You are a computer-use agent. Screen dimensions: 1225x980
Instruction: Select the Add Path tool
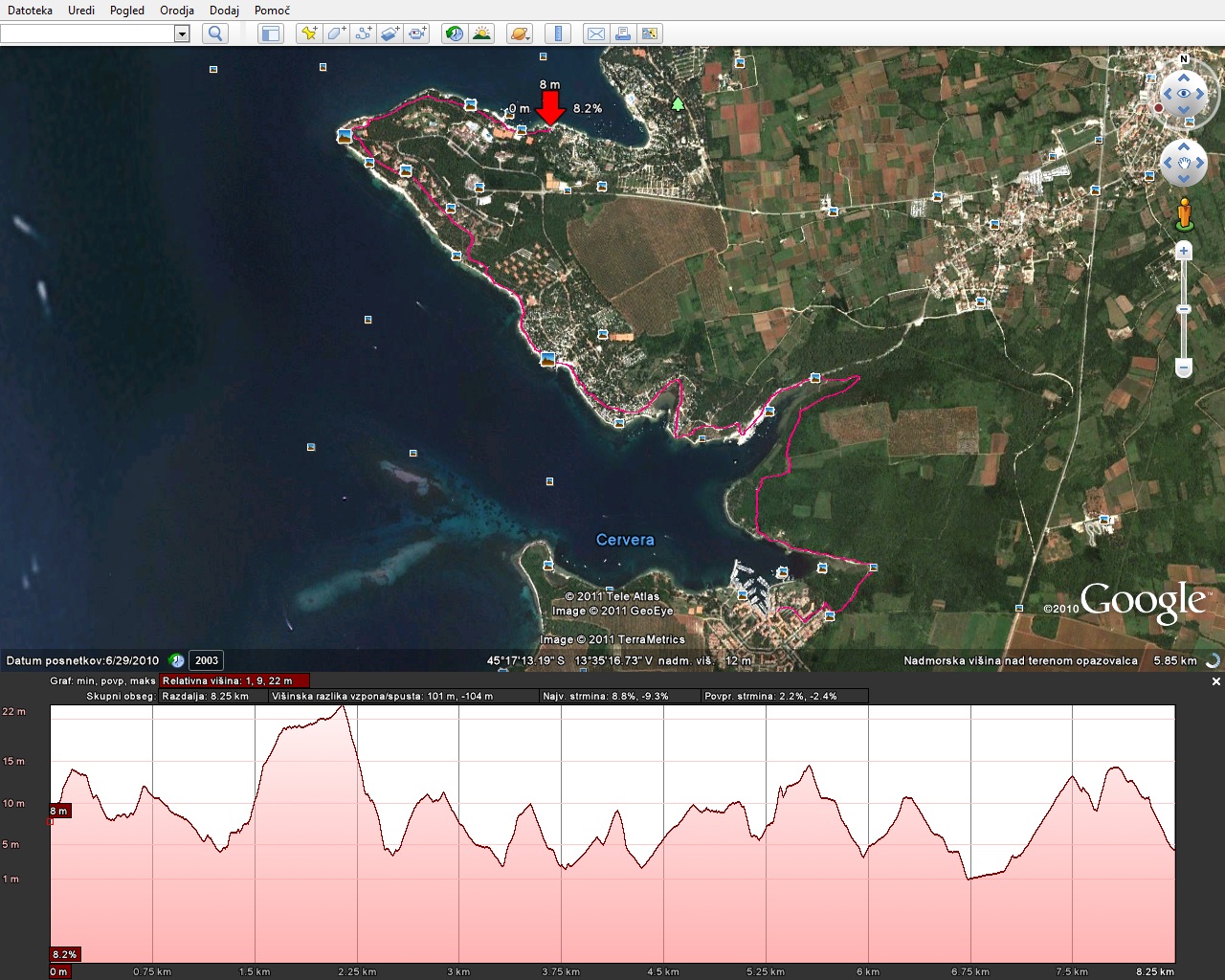point(363,33)
